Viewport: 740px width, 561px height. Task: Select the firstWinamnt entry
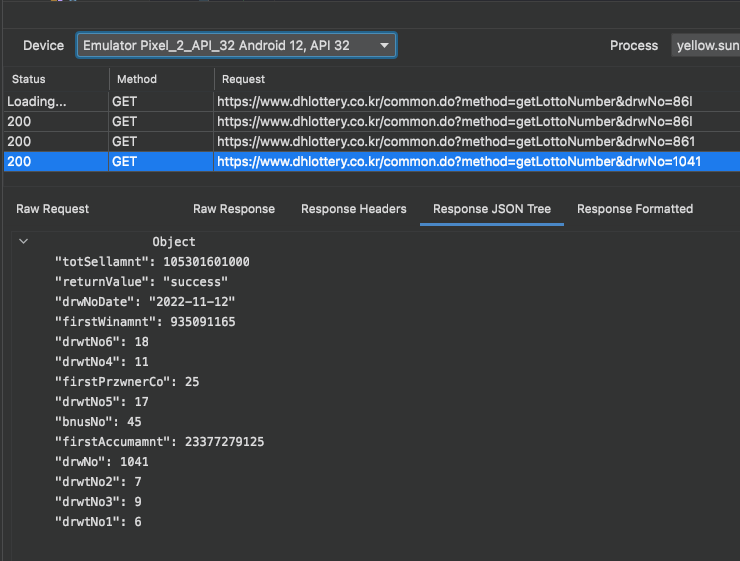[145, 322]
